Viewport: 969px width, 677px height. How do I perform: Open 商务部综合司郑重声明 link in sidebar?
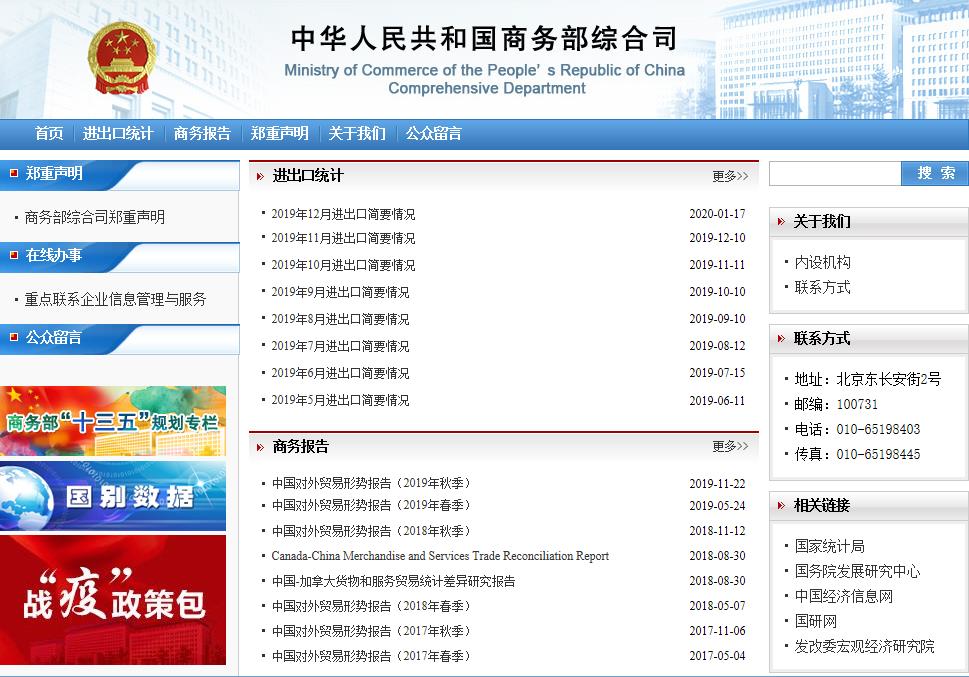tap(95, 217)
